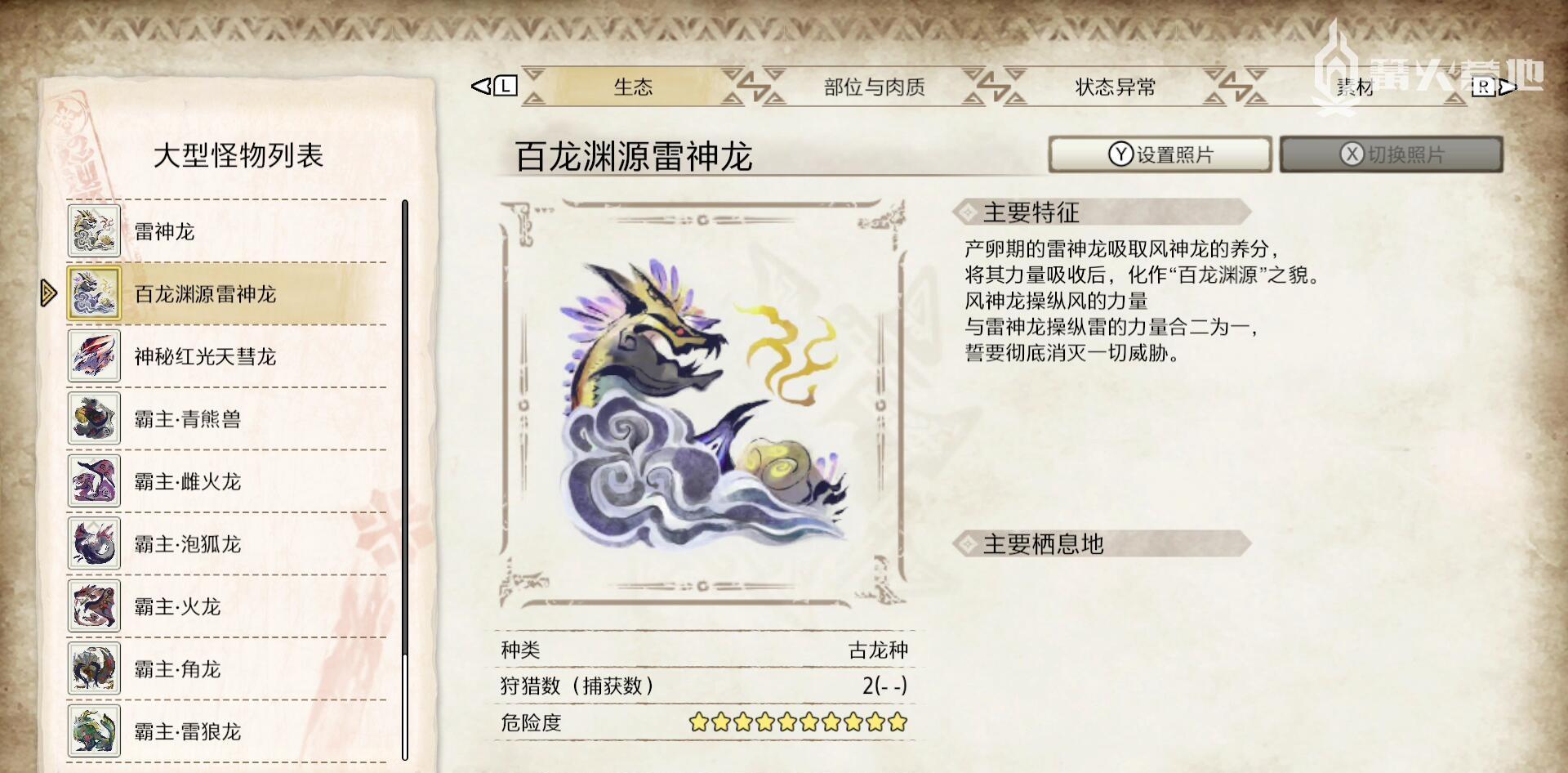
Task: Go to next tab with R arrow
Action: [x=1494, y=86]
